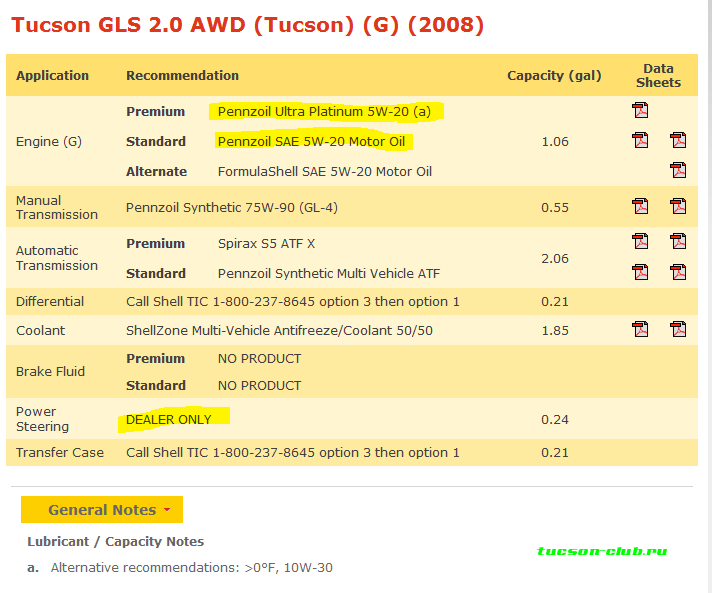Collapse the General Notes section
712x593 pixels.
[x=102, y=509]
